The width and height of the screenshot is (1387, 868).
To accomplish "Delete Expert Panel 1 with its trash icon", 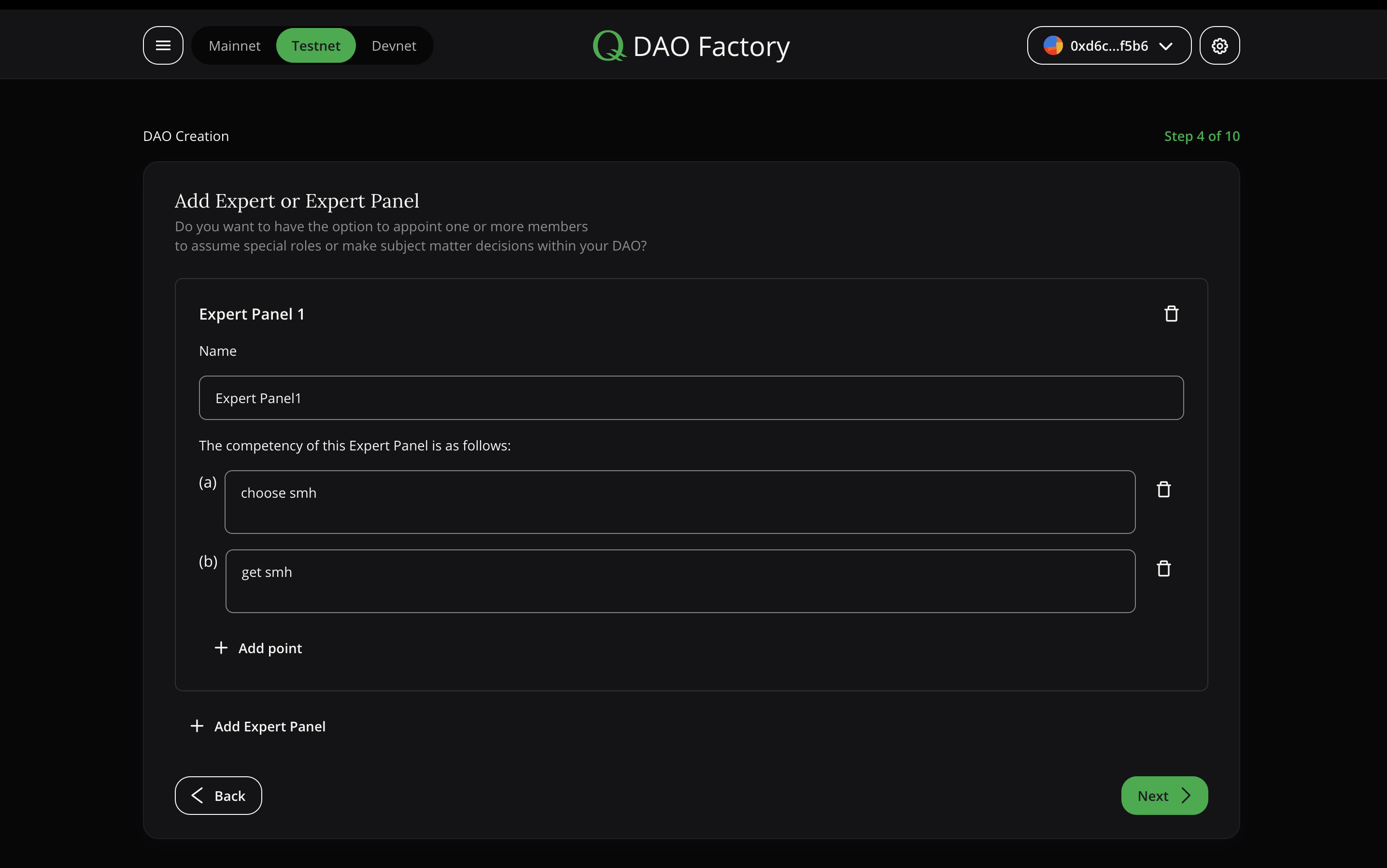I will 1171,313.
